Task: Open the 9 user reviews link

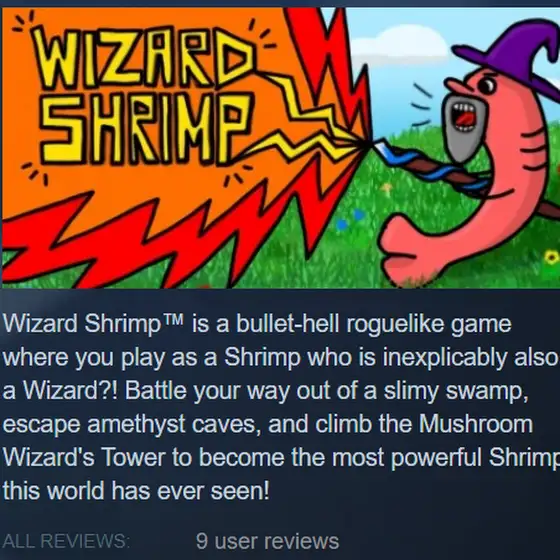Action: (267, 541)
